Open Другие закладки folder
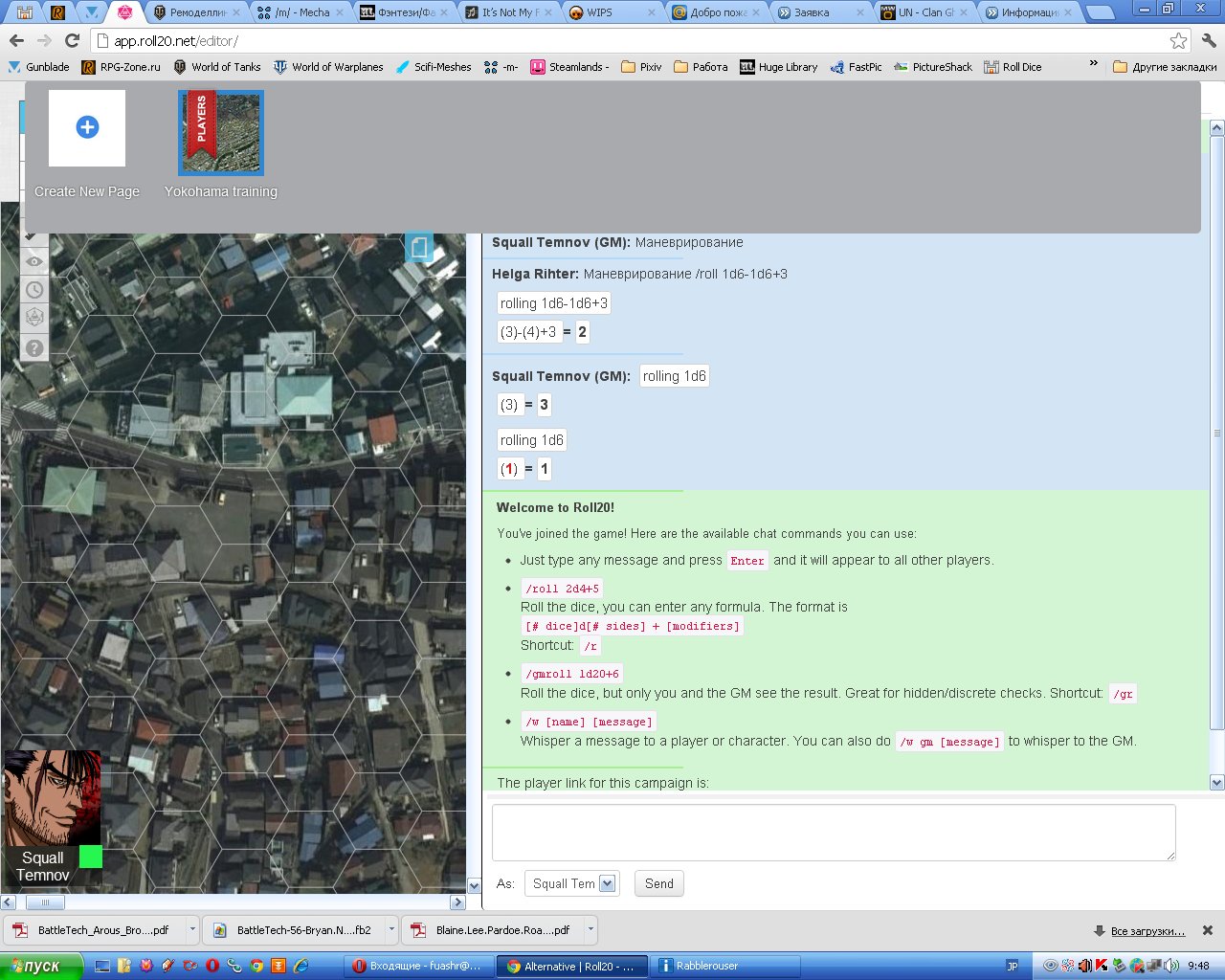1225x980 pixels. coord(1165,67)
